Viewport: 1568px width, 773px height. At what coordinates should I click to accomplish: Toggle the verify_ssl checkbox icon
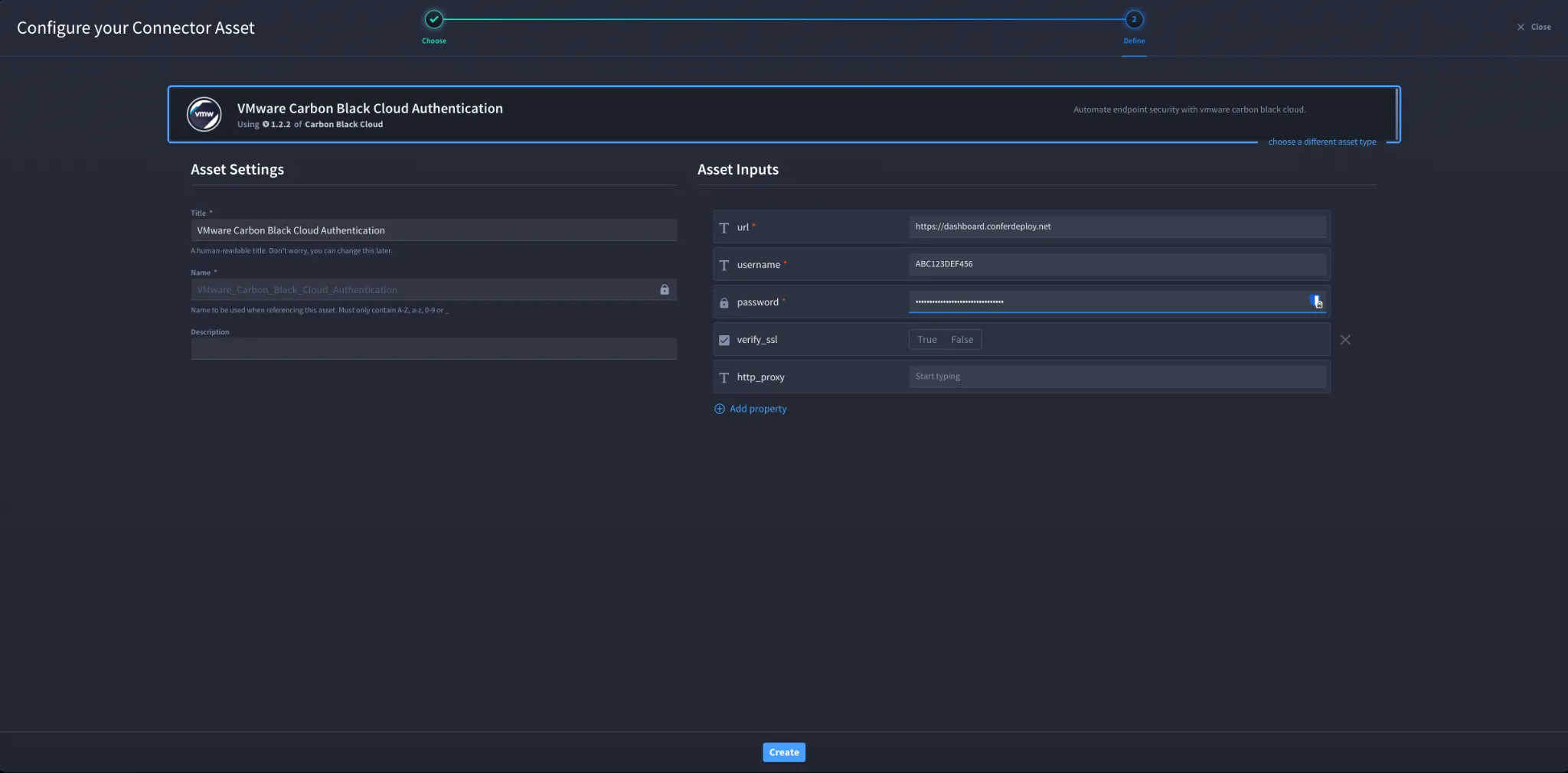coord(724,340)
